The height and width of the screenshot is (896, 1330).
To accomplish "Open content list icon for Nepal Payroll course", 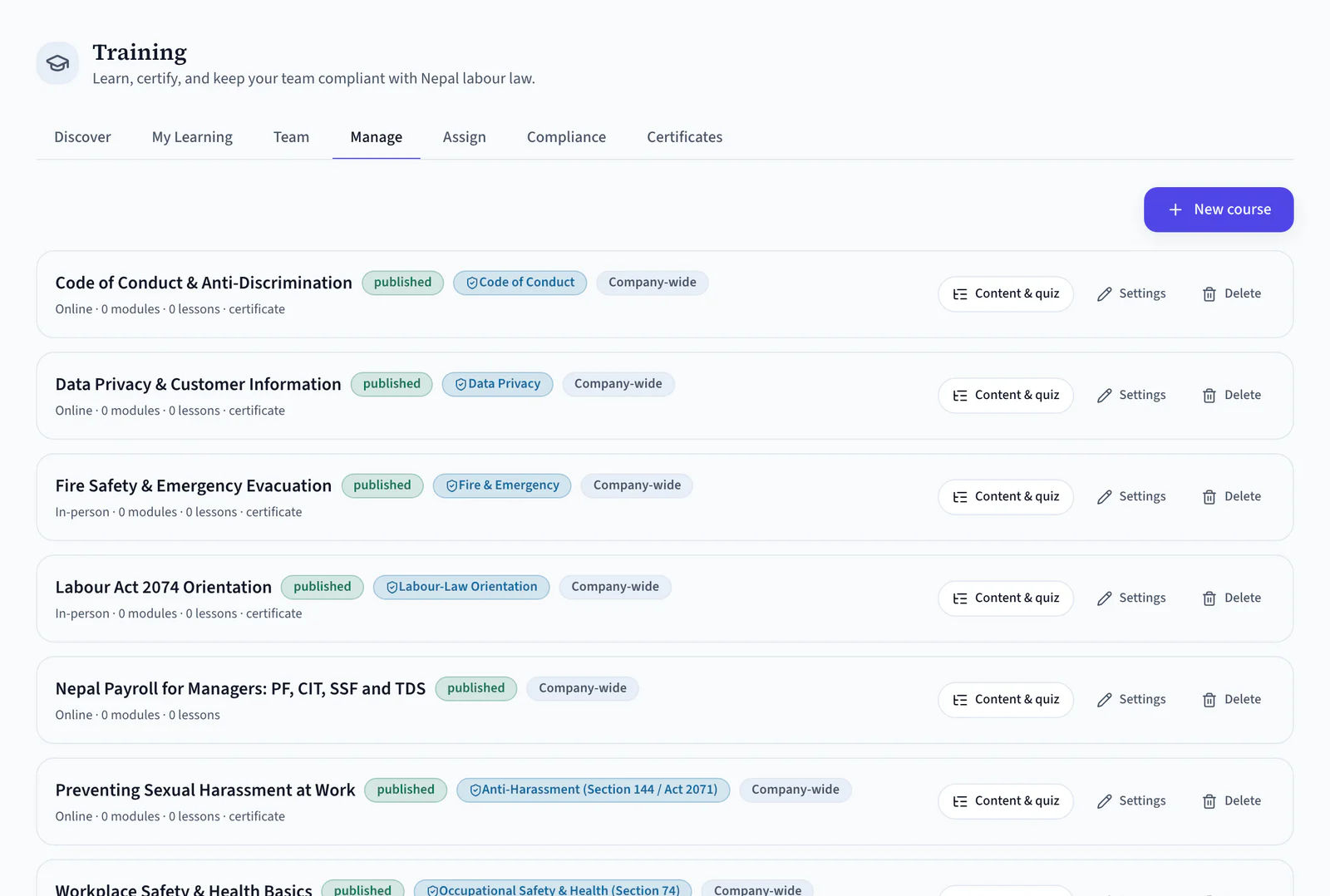I will 960,700.
